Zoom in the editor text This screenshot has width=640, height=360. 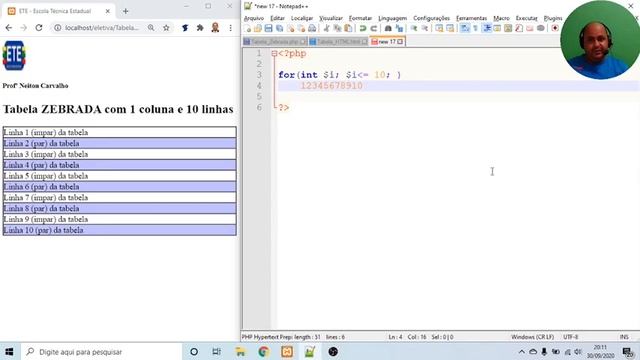tap(413, 28)
